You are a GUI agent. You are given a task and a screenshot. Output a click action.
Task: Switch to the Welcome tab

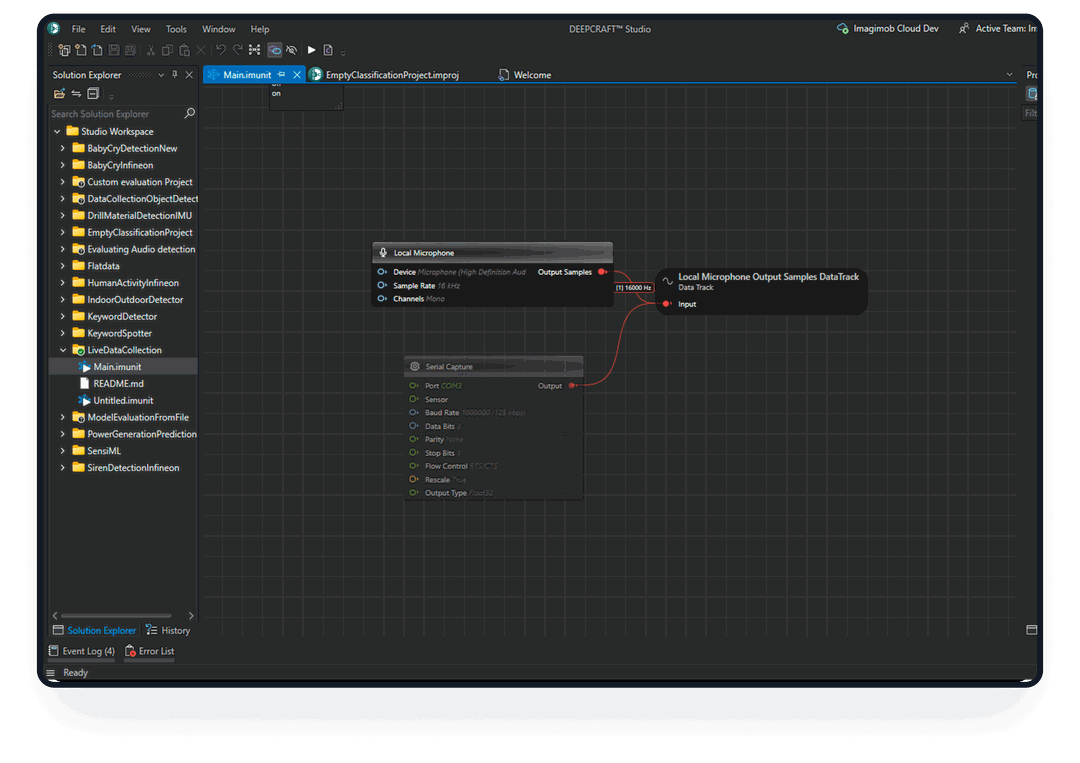click(532, 75)
